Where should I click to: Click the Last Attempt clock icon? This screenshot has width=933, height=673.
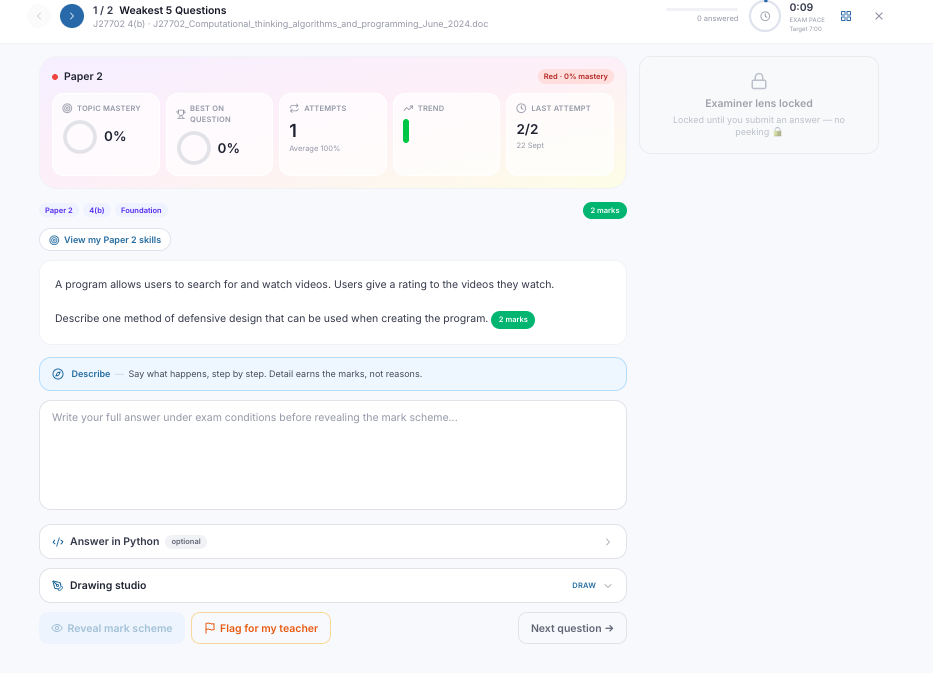[521, 108]
